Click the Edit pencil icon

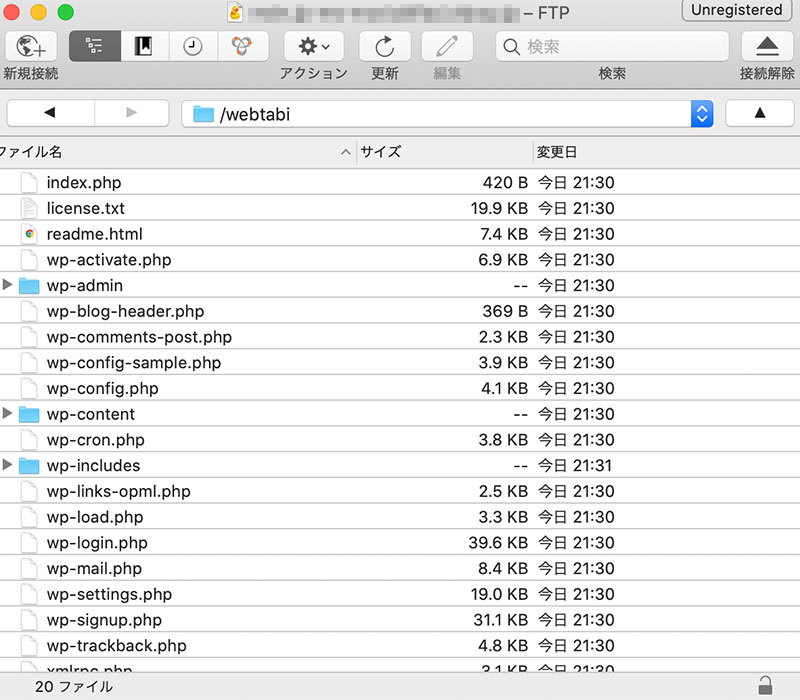click(x=447, y=46)
